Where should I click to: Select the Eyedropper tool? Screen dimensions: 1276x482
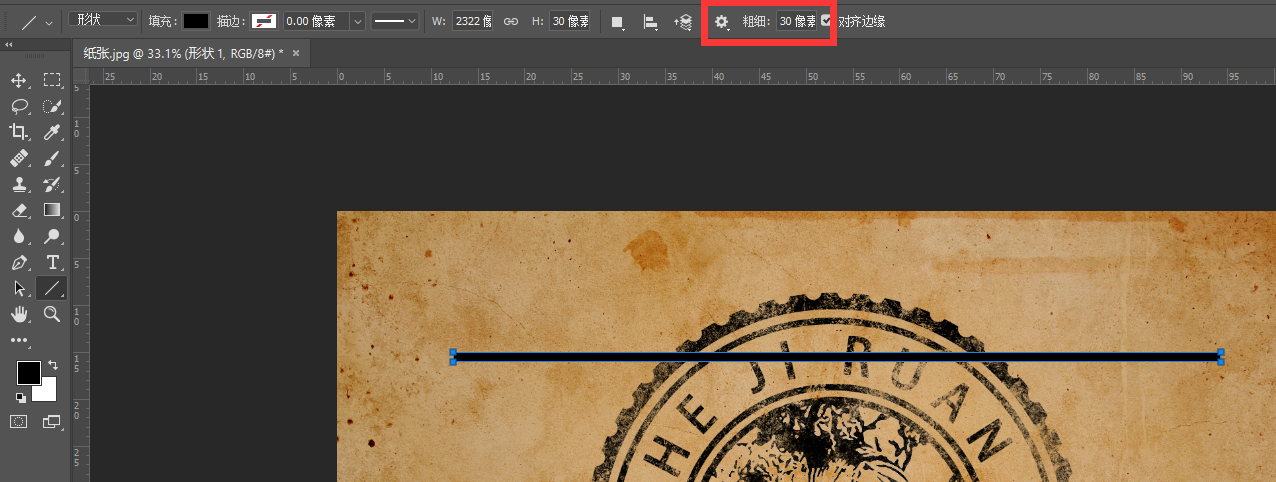[x=52, y=132]
